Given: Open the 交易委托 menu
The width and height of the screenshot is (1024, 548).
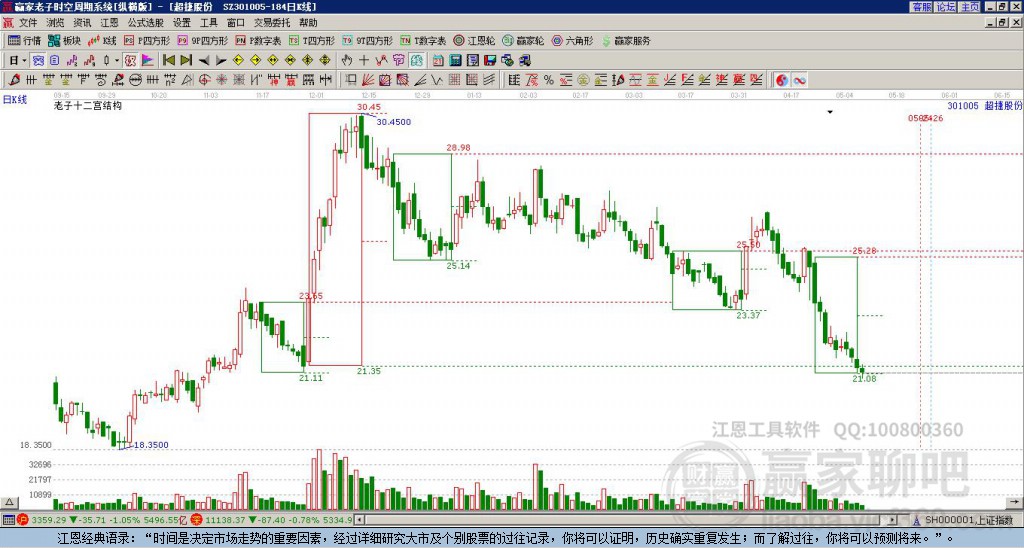Looking at the screenshot, I should point(272,23).
